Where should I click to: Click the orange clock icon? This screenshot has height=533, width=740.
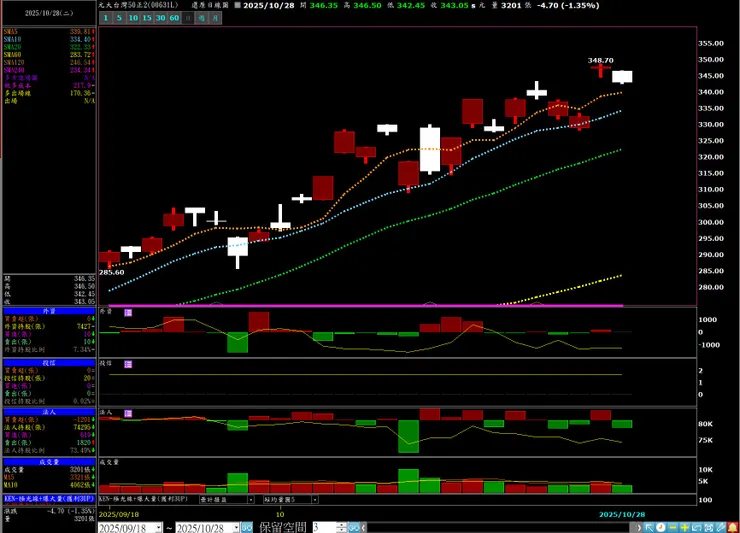point(661,527)
